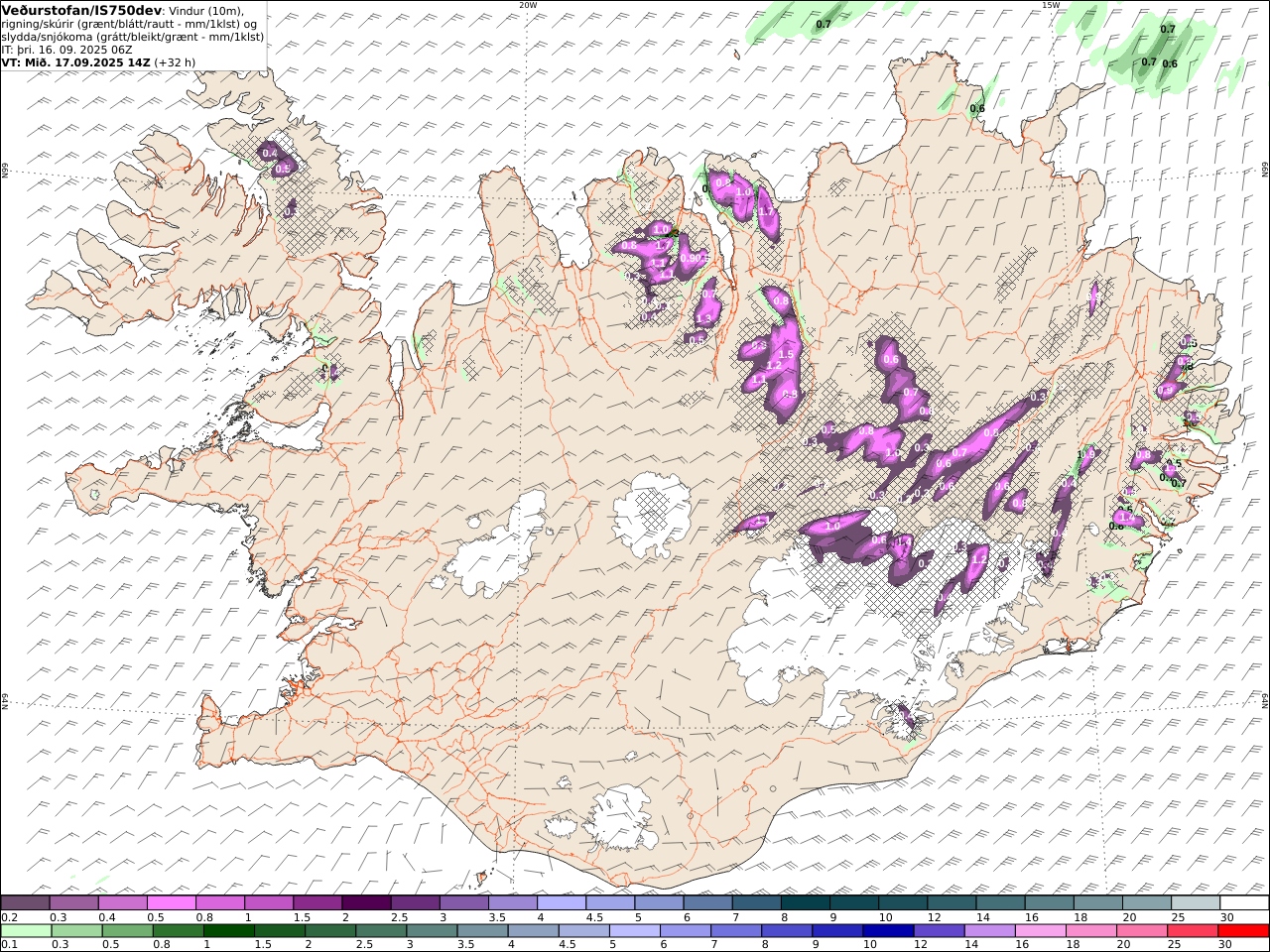Screen dimensions: 1270x952
Task: Pick the mauve 0.2–0.3 snow legend swatch
Action: coord(26,902)
